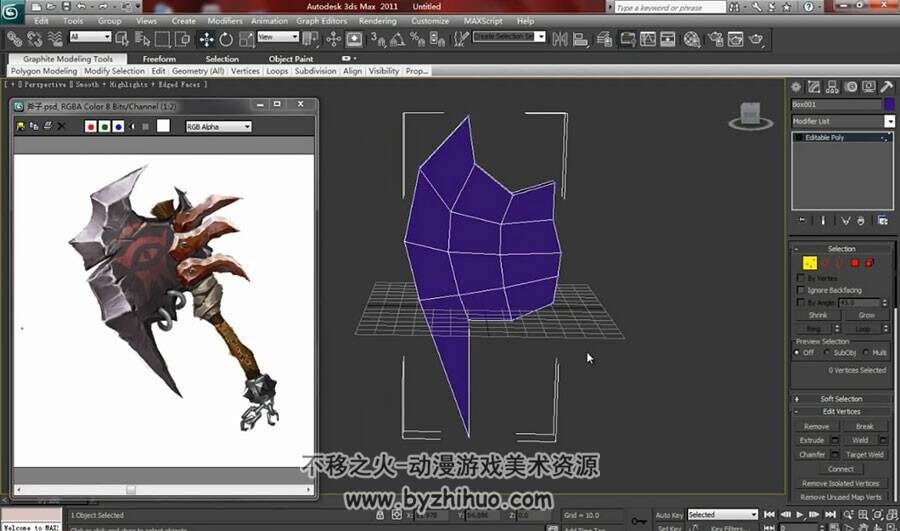
Task: Click the Break button
Action: tap(864, 427)
